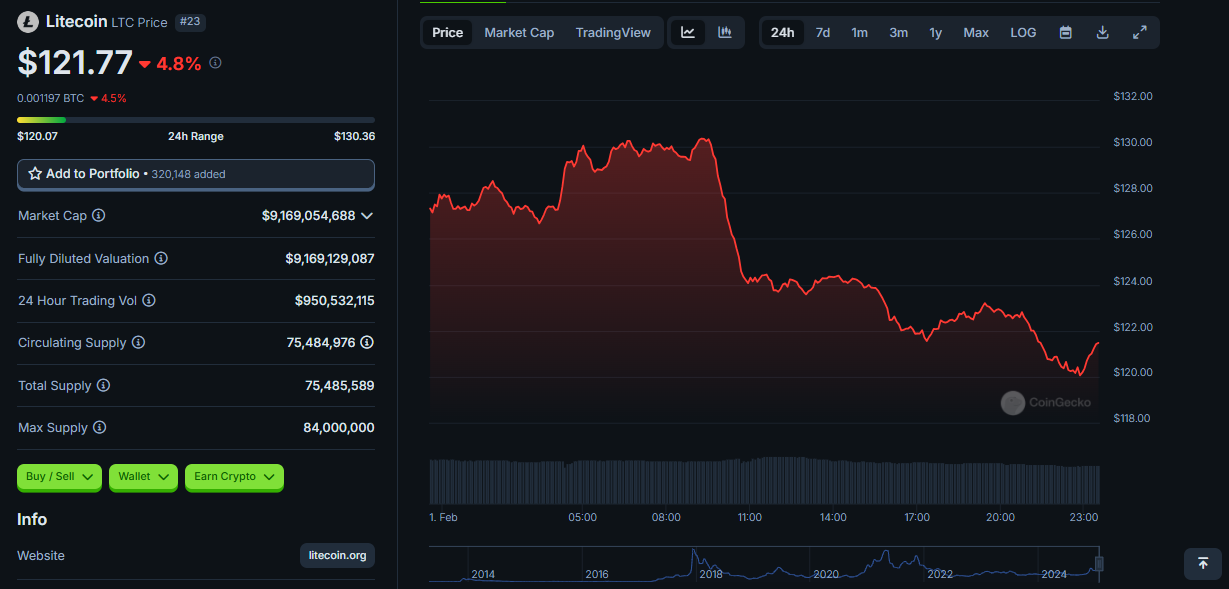This screenshot has width=1229, height=589.
Task: Open the Wallet dropdown
Action: pos(143,477)
